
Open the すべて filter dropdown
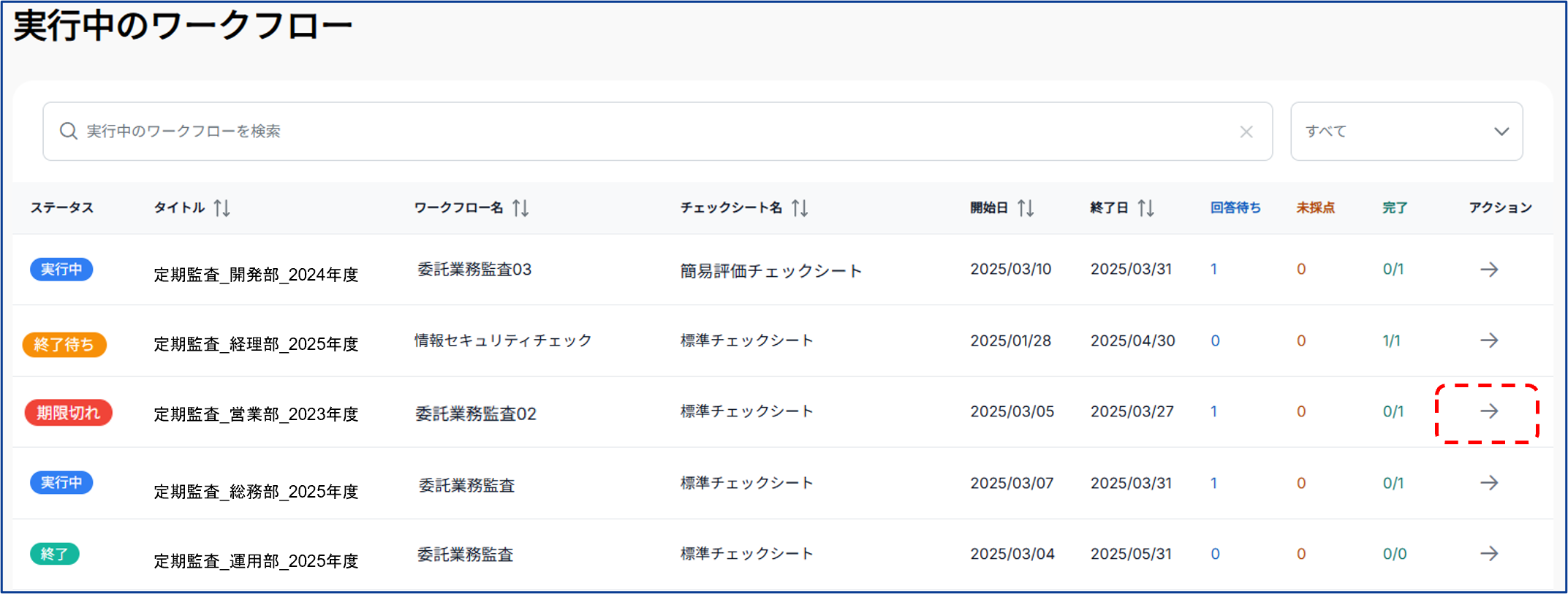pyautogui.click(x=1406, y=132)
